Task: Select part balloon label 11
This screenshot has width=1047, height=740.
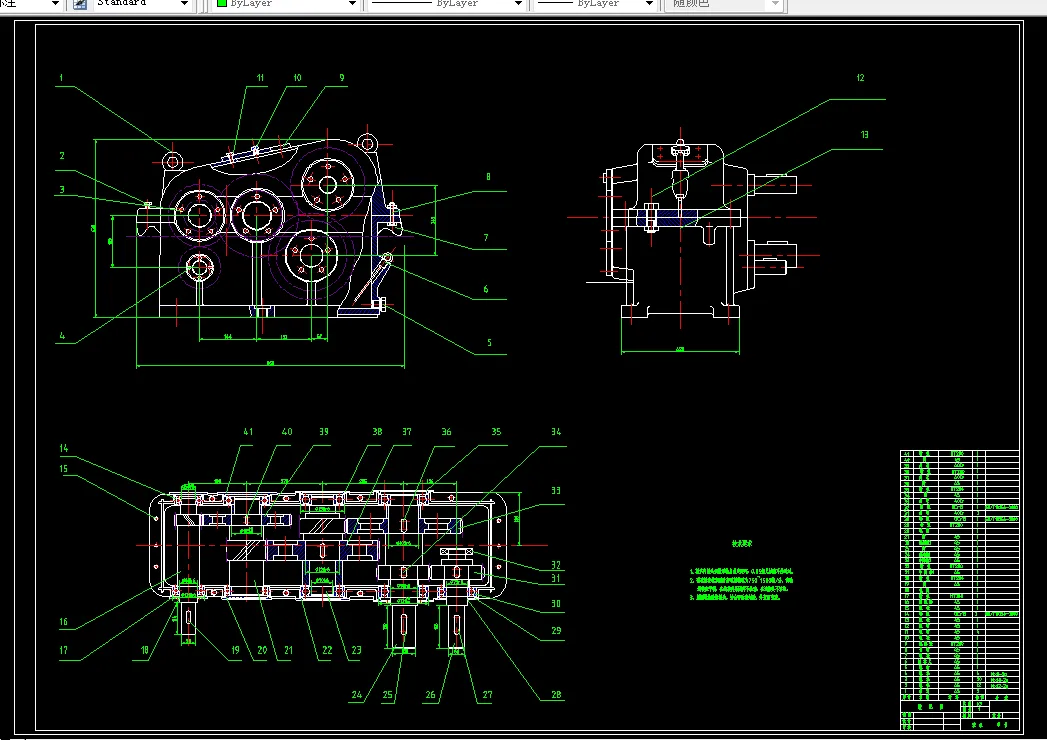Action: click(x=260, y=77)
